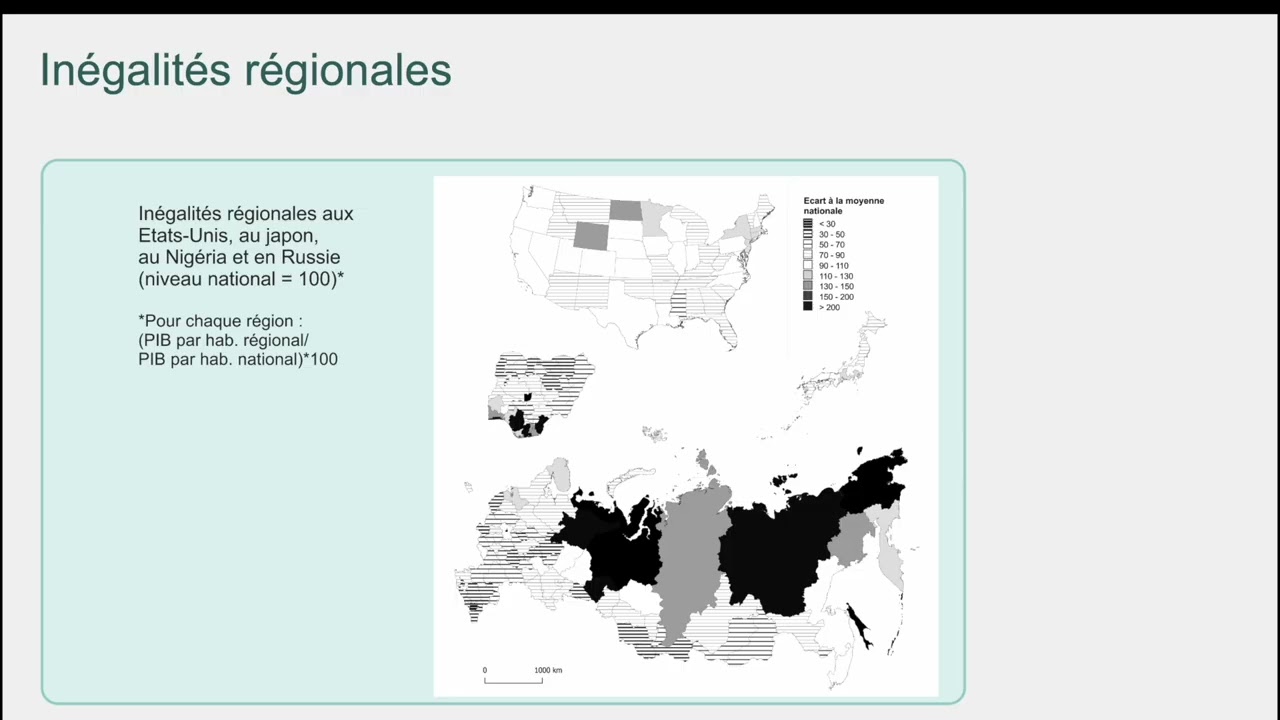Image resolution: width=1280 pixels, height=720 pixels.
Task: Click the line 'au Nigéria et en Russie'
Action: point(239,258)
